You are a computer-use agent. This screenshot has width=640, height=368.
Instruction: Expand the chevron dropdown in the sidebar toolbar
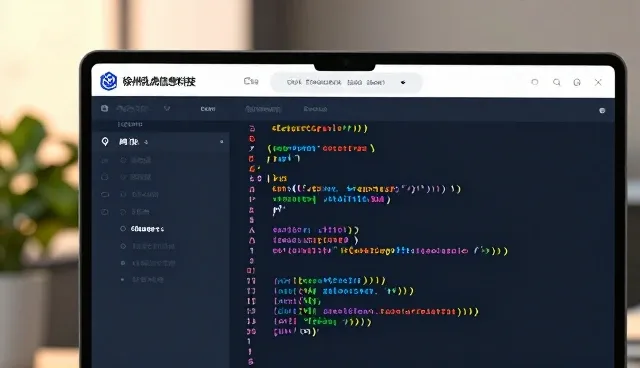point(167,109)
